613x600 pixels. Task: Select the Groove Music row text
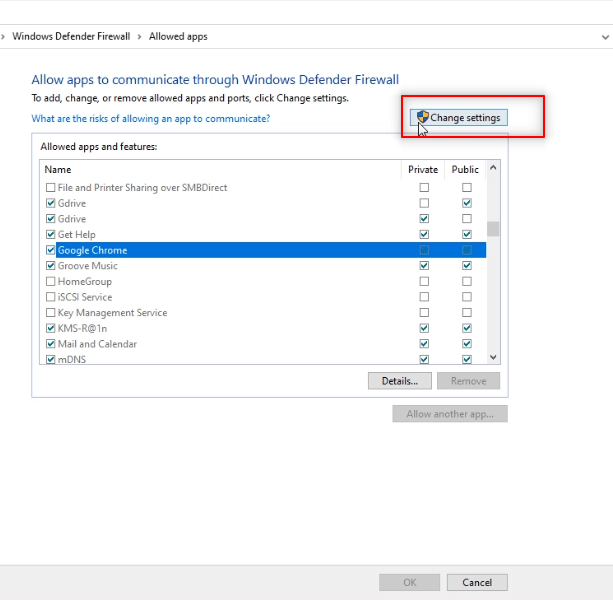(88, 266)
